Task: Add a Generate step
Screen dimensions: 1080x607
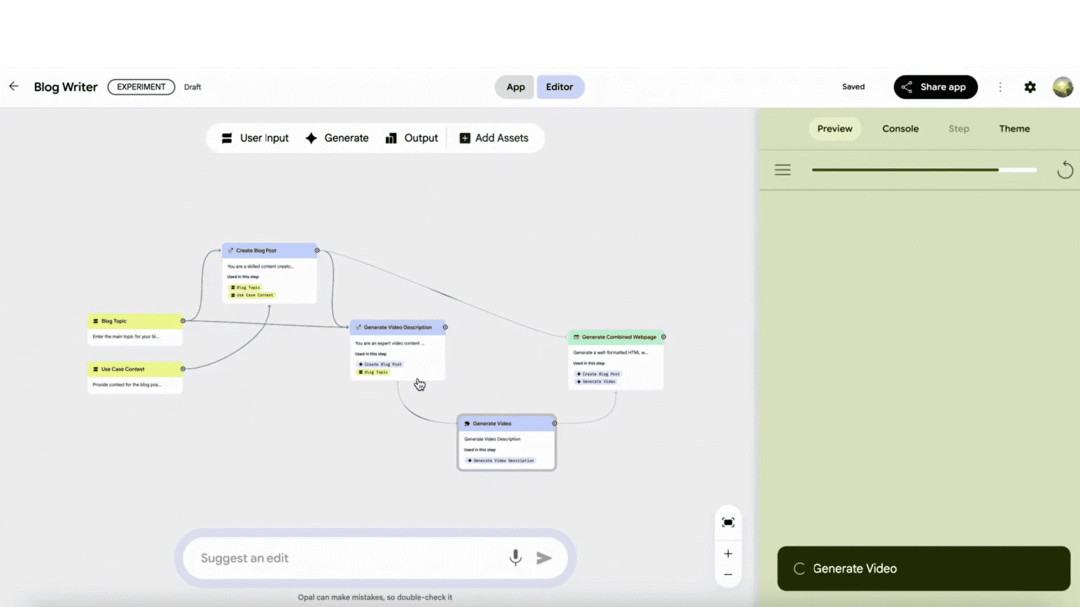Action: [x=337, y=138]
